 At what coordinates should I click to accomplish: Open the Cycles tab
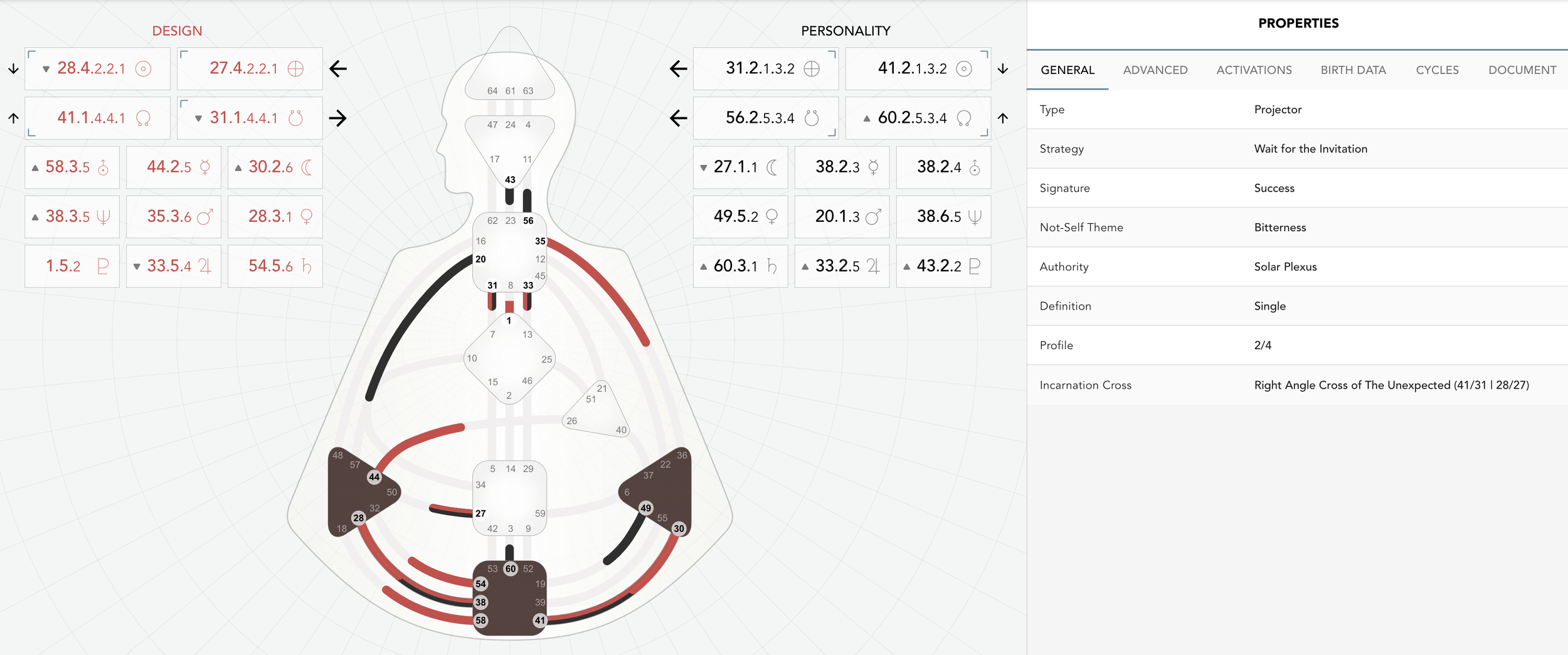pos(1437,70)
